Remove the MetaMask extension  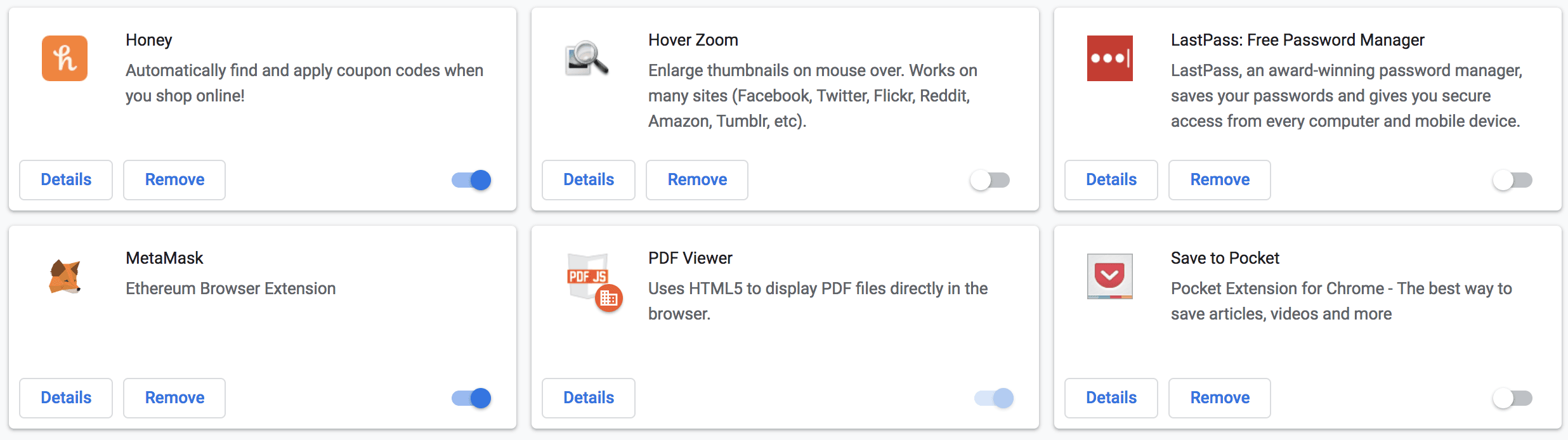[x=174, y=398]
